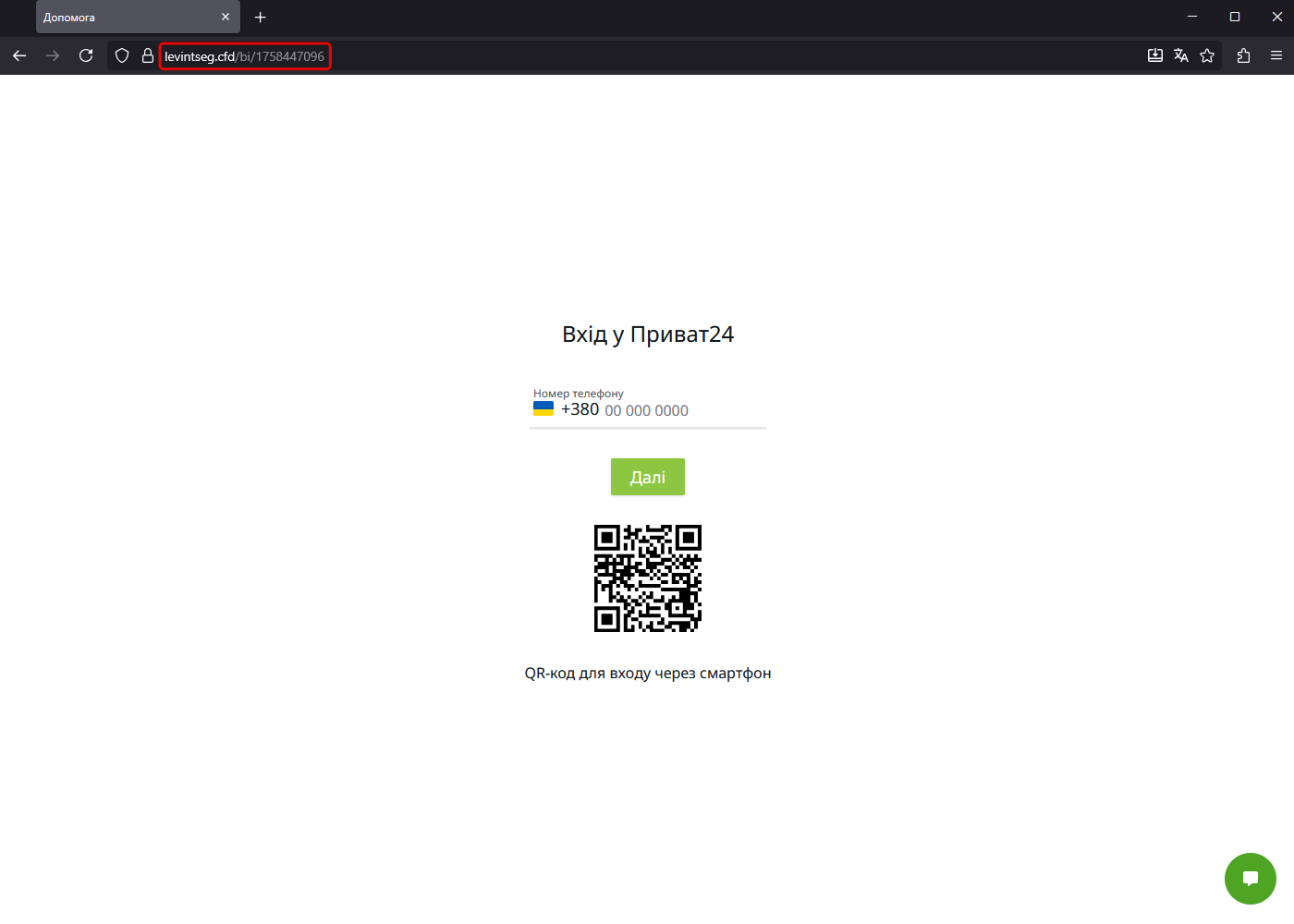Click the translate page icon
1294x924 pixels.
(x=1181, y=56)
